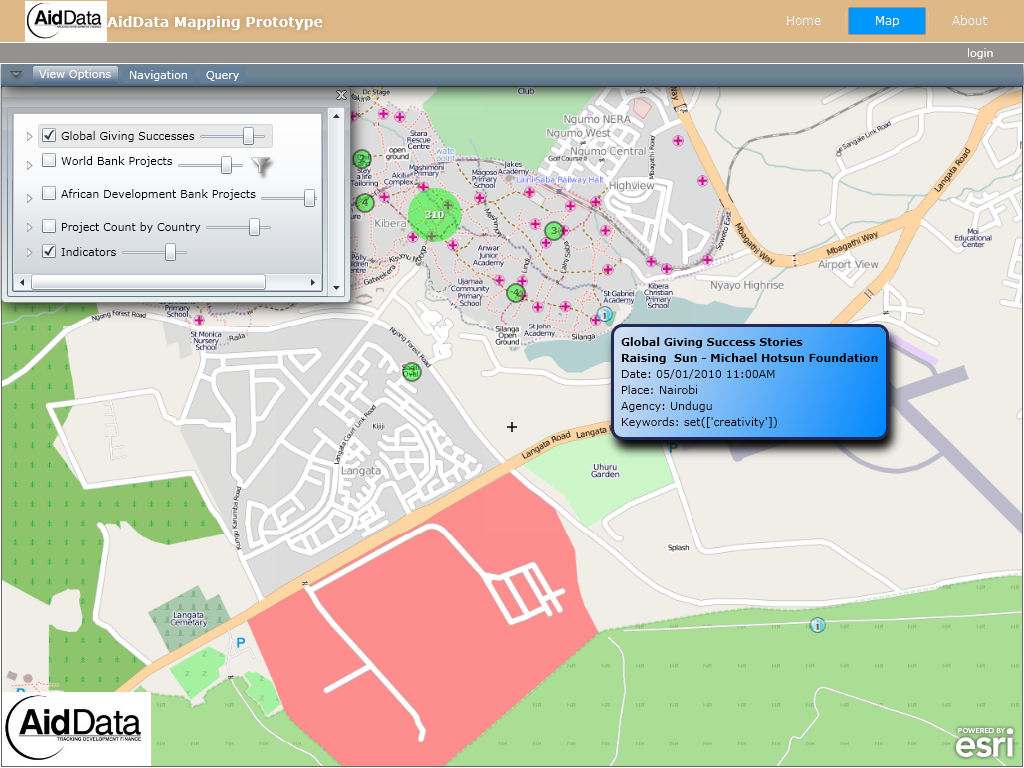
Task: Expand the World Bank Projects tree node
Action: [x=29, y=166]
